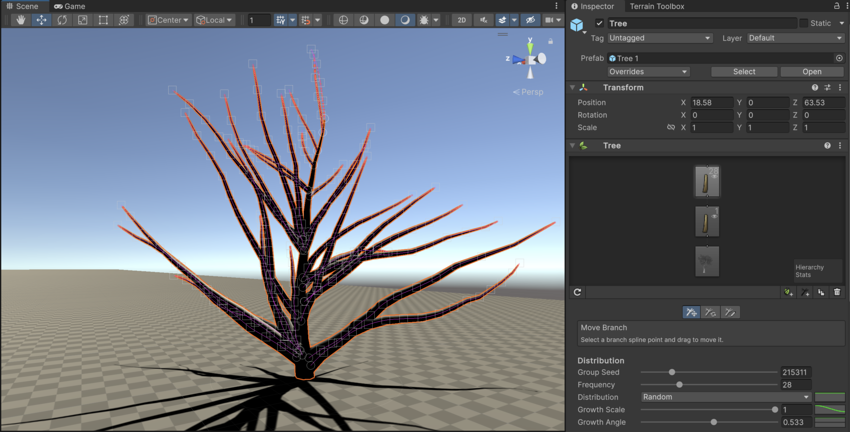Open the Tag dropdown showing Untagged

pos(659,38)
